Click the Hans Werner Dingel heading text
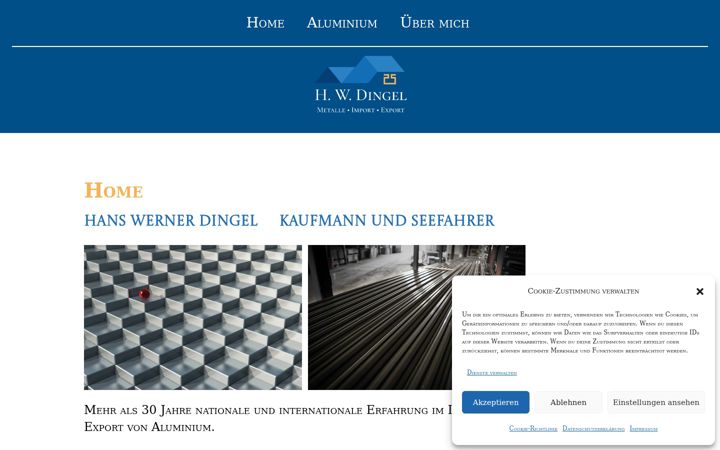 (x=171, y=220)
